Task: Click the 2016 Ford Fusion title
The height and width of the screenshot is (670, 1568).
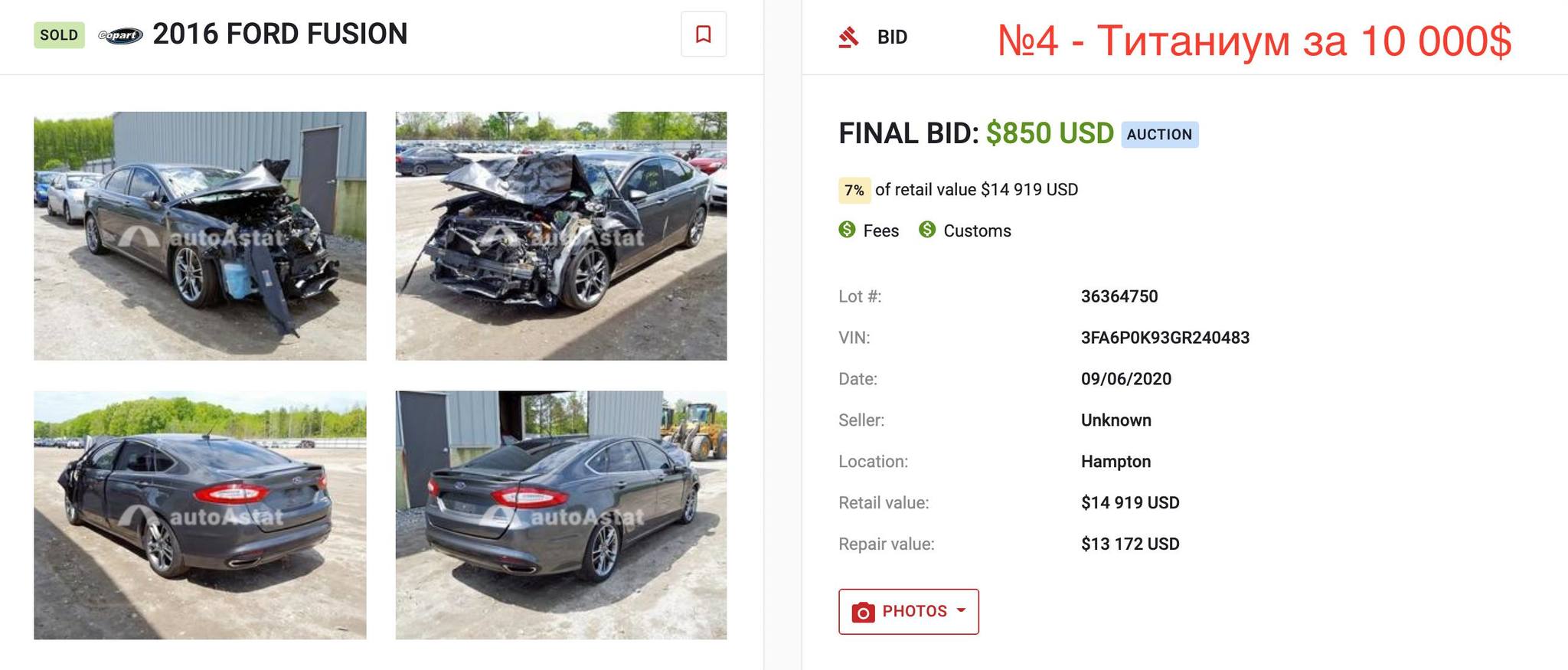Action: point(279,34)
